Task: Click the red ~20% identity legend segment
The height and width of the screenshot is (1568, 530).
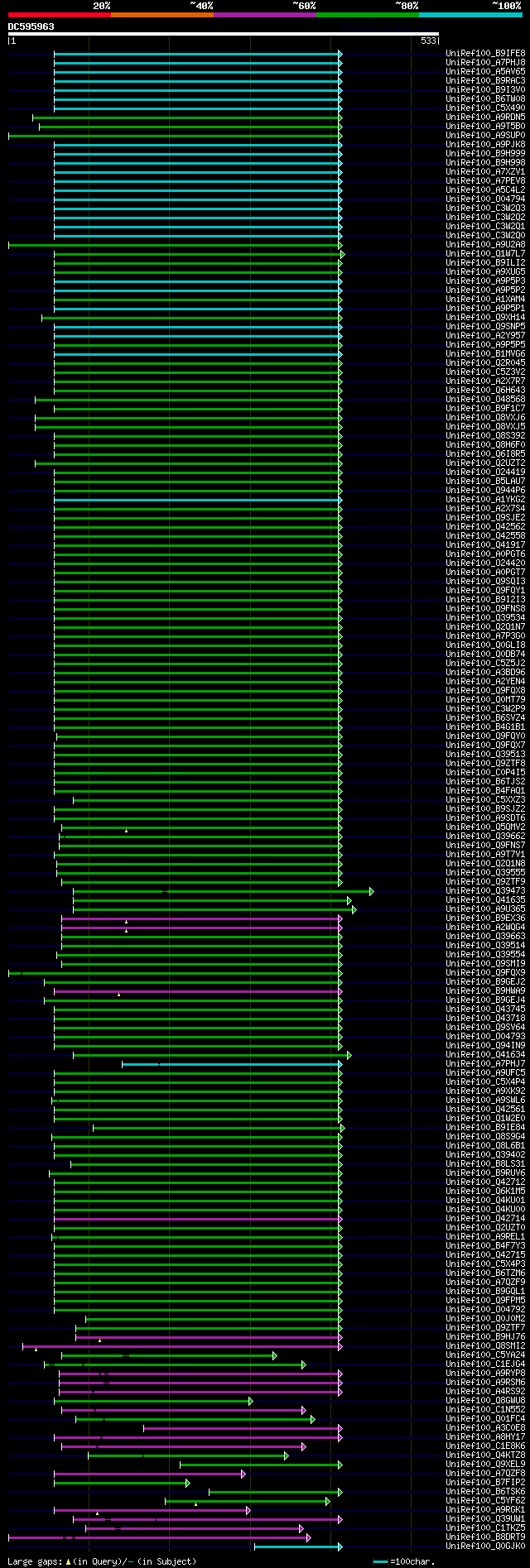Action: pos(59,15)
